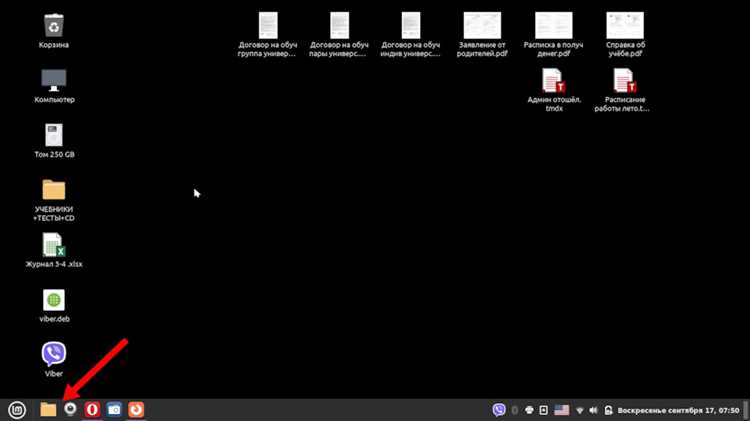The image size is (750, 421).
Task: Select Заявление от родителей.pdf file
Action: pos(482,34)
